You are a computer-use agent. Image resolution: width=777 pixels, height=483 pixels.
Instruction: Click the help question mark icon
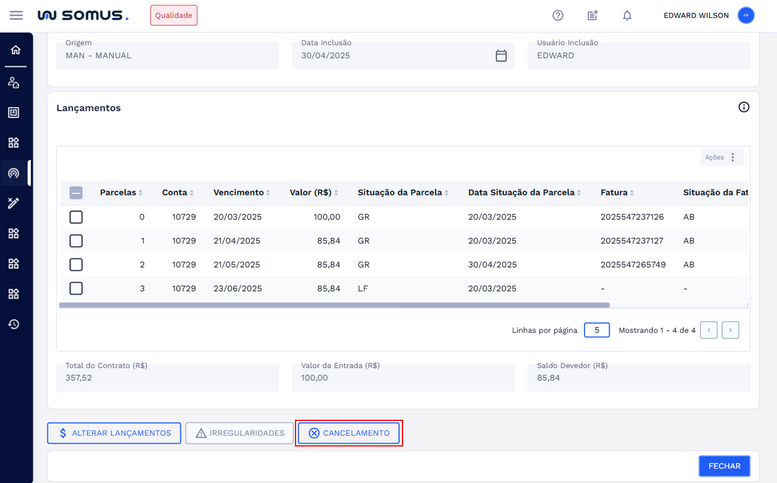[558, 16]
